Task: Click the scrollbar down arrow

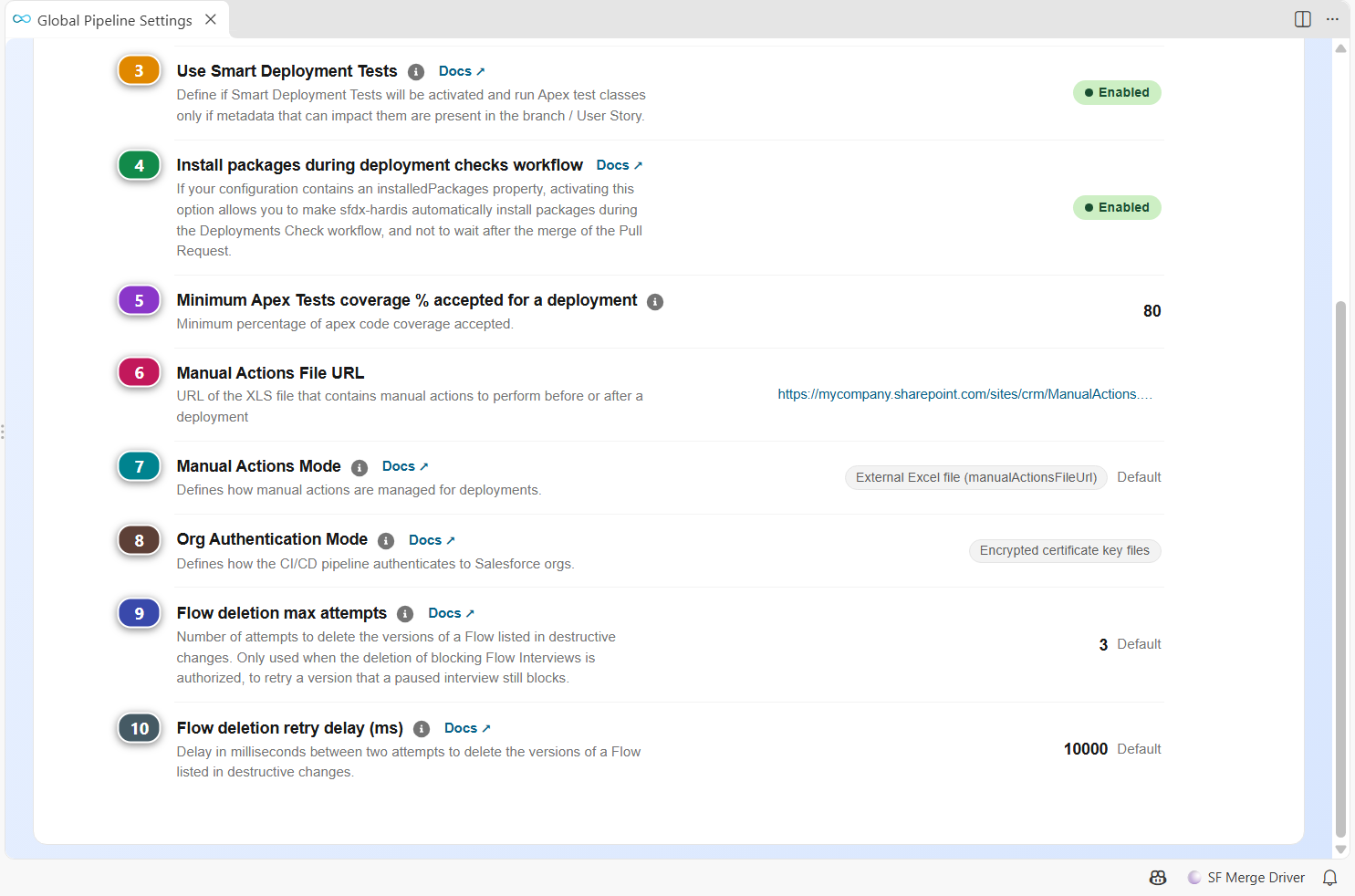Action: pyautogui.click(x=1340, y=849)
